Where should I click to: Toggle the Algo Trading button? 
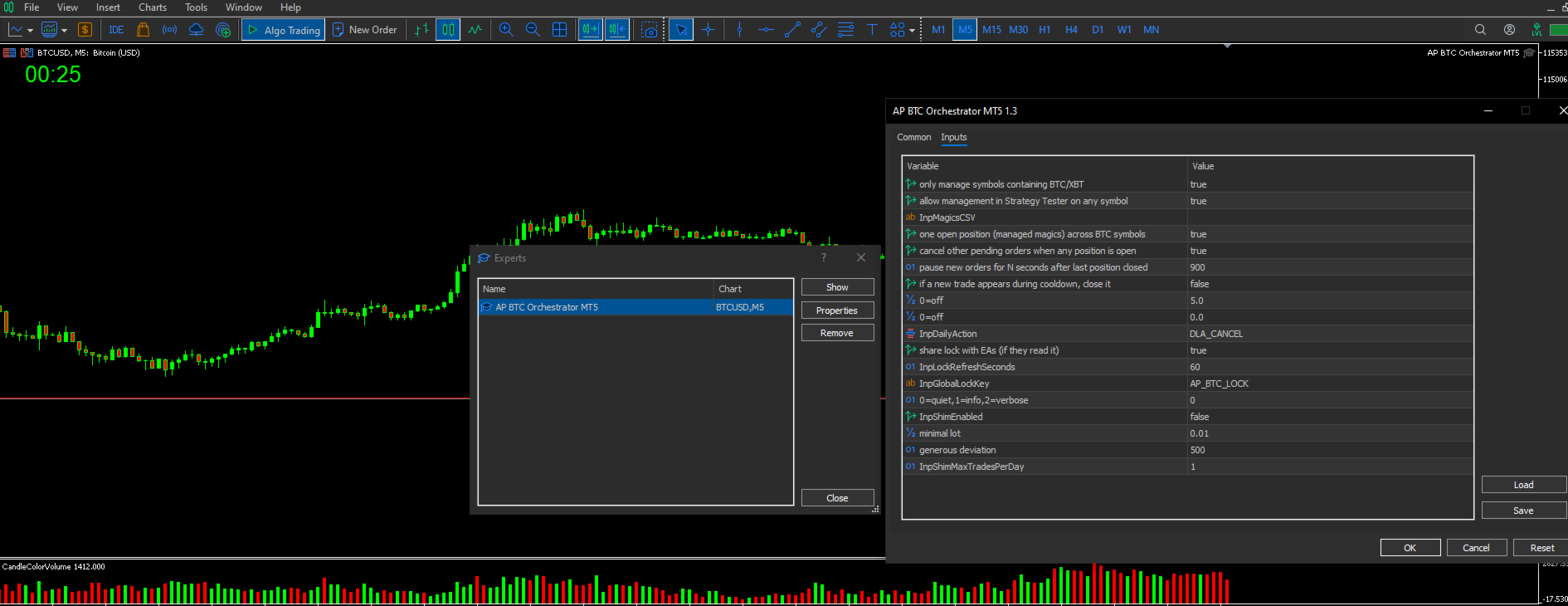tap(283, 30)
